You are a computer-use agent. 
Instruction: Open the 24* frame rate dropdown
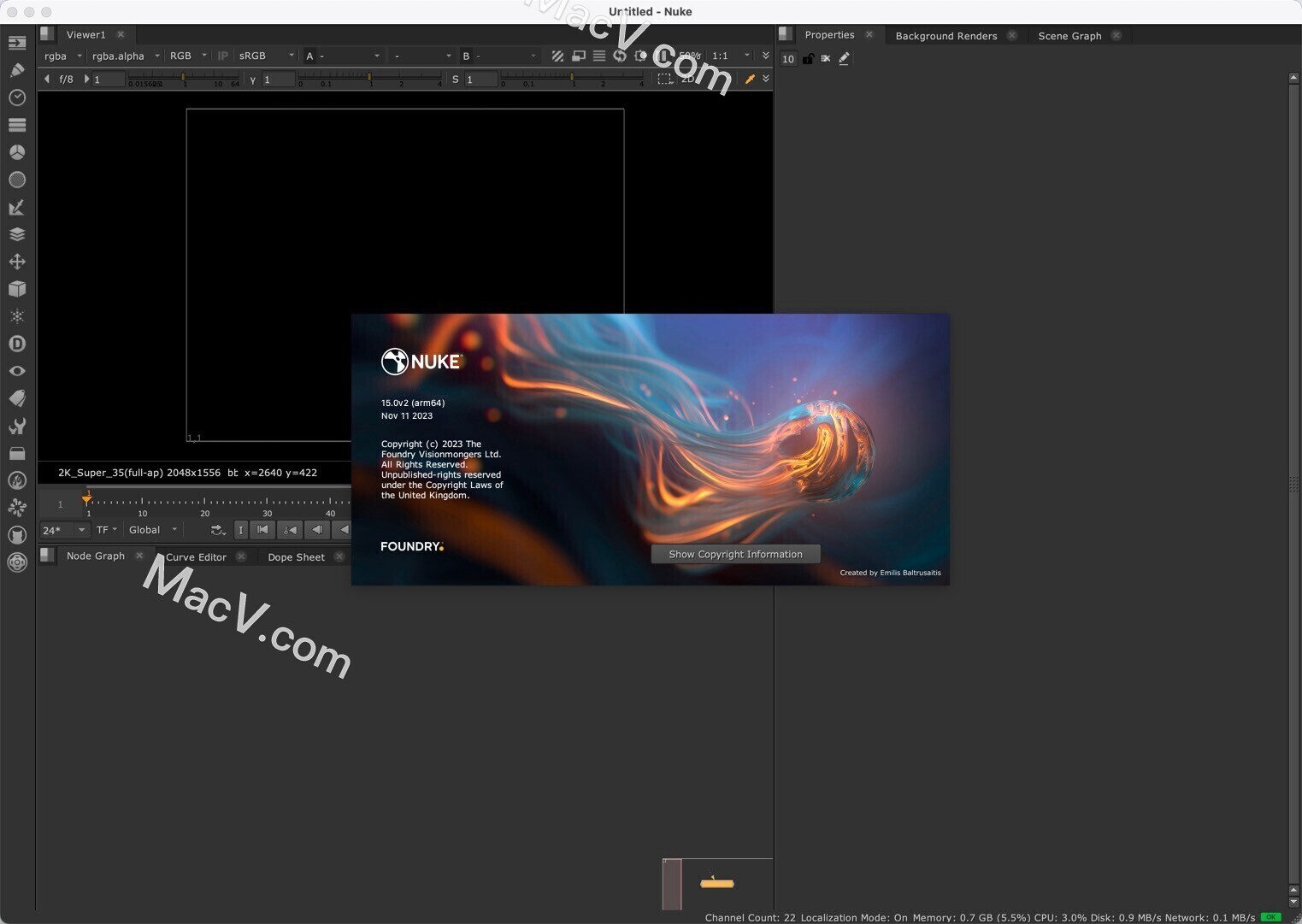point(64,530)
